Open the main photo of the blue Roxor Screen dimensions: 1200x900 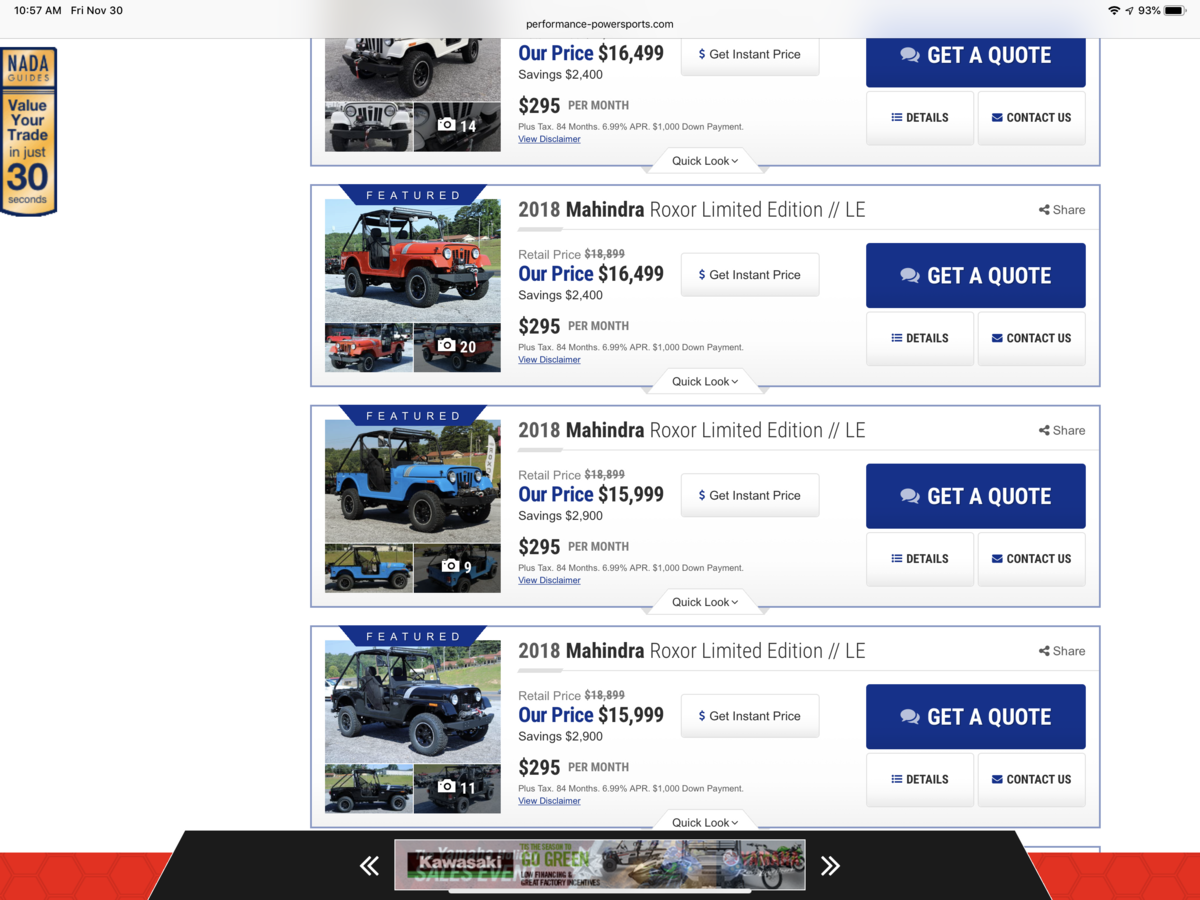coord(412,480)
